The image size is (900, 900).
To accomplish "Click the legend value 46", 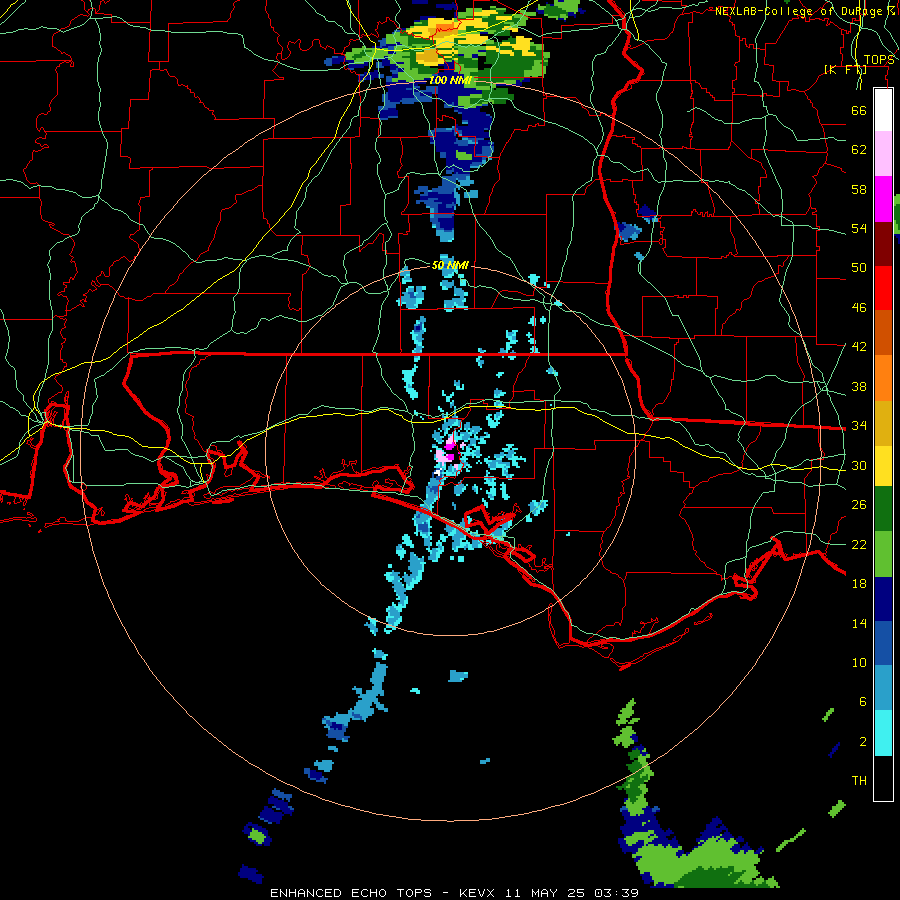I will tap(859, 308).
